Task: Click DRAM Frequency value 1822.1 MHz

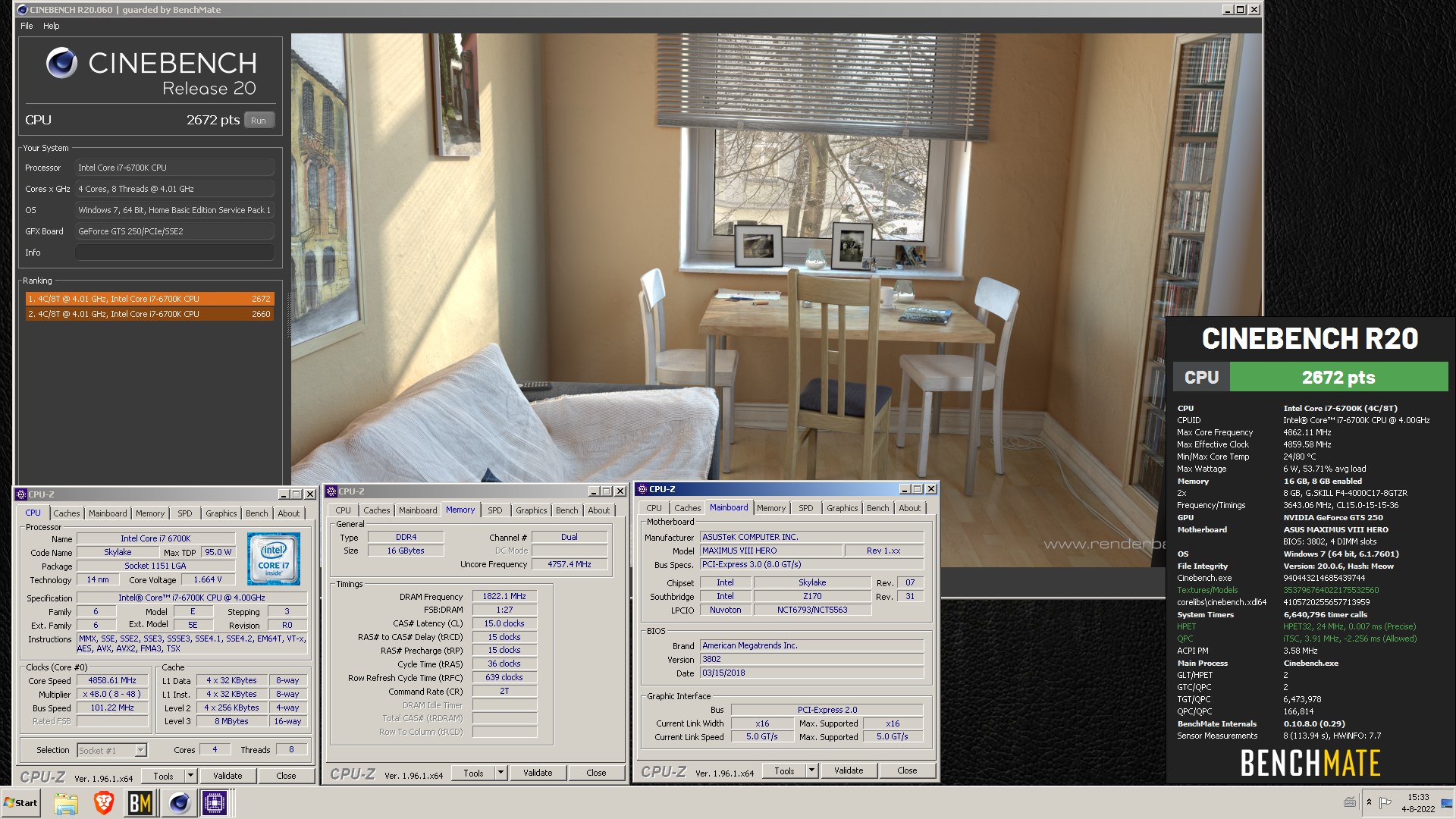Action: 504,596
